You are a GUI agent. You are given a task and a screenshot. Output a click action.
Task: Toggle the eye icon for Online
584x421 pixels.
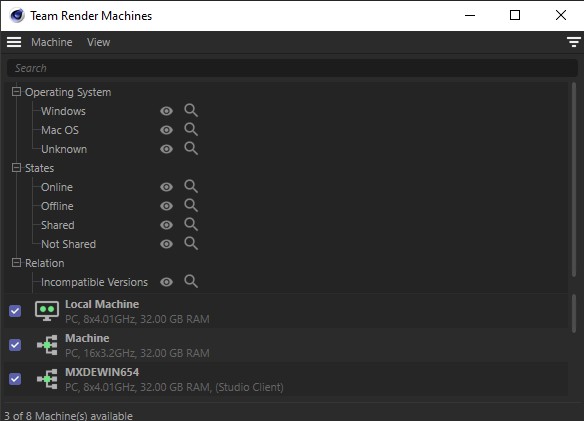pyautogui.click(x=166, y=187)
